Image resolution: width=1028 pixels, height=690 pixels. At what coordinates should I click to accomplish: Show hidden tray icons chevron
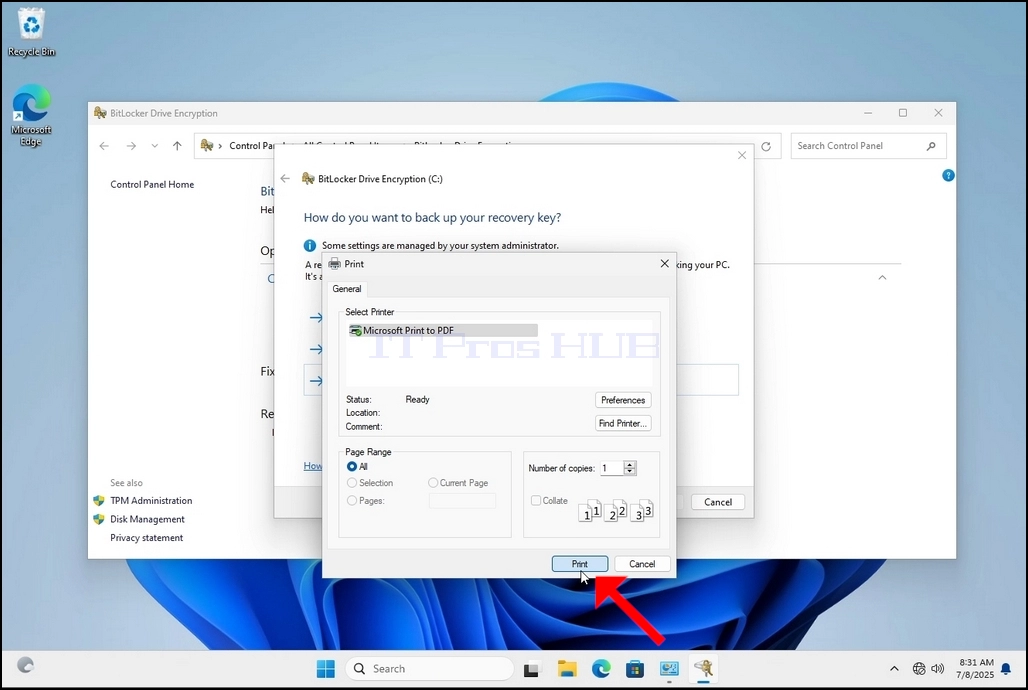pos(894,668)
